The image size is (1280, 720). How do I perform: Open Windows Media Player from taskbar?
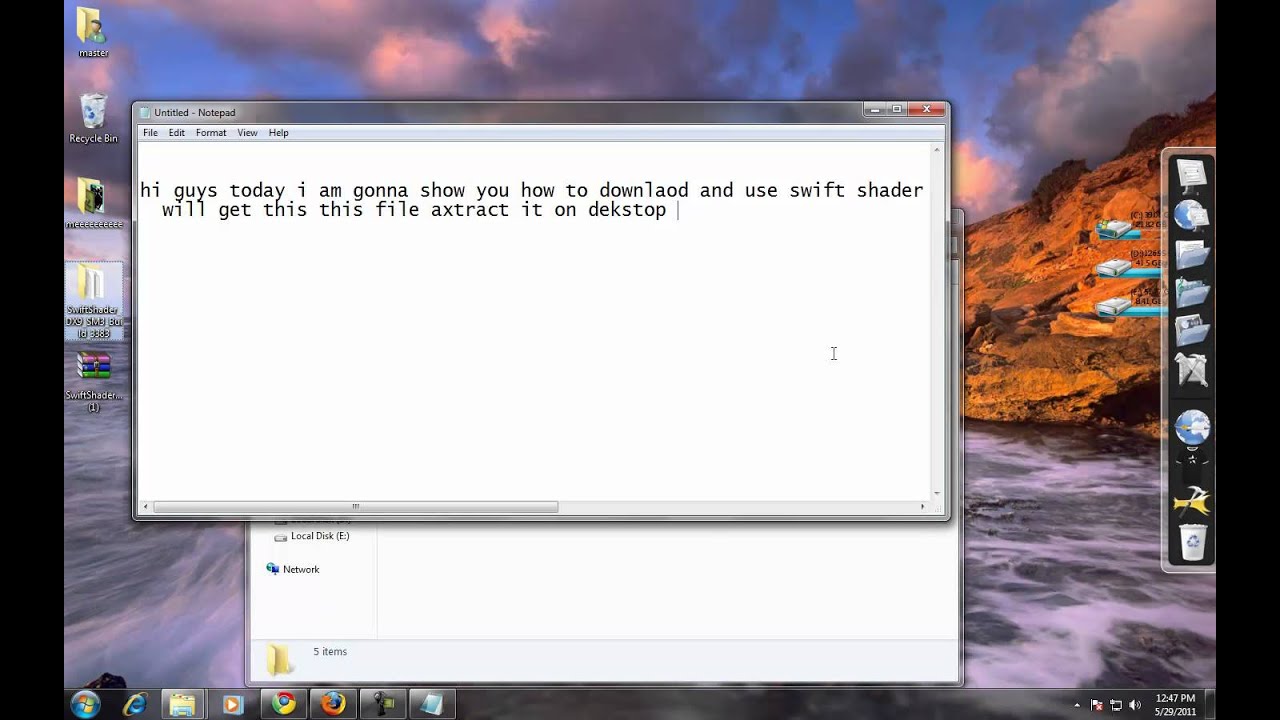click(233, 705)
